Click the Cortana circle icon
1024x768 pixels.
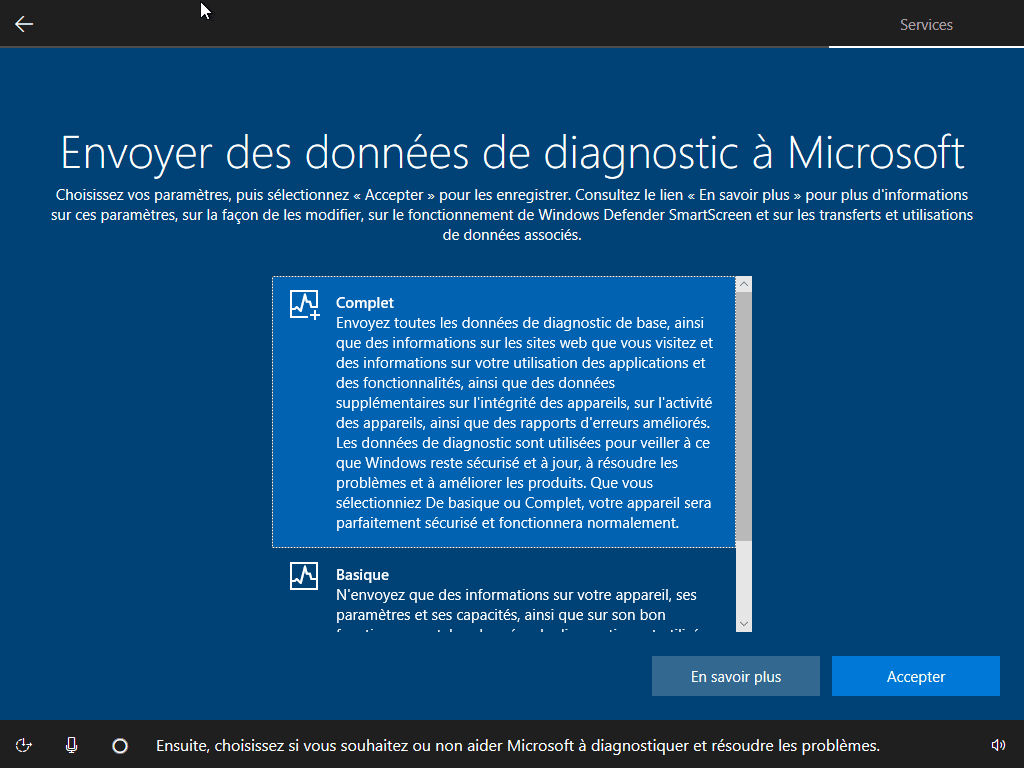120,745
